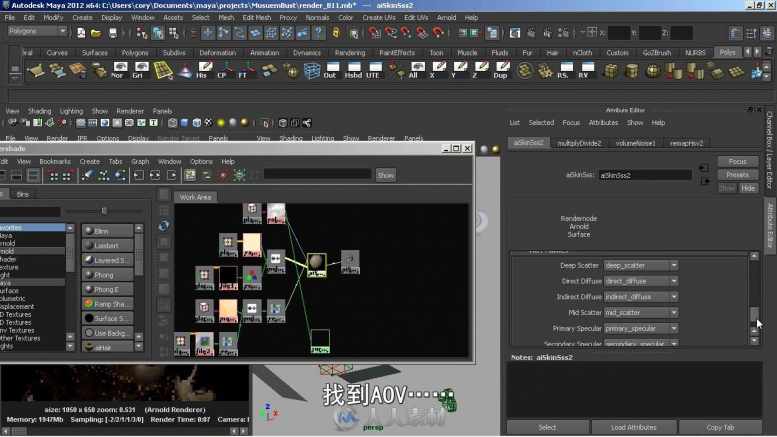Click the open scene folder icon
Viewport: 777px width, 437px height.
(x=96, y=33)
